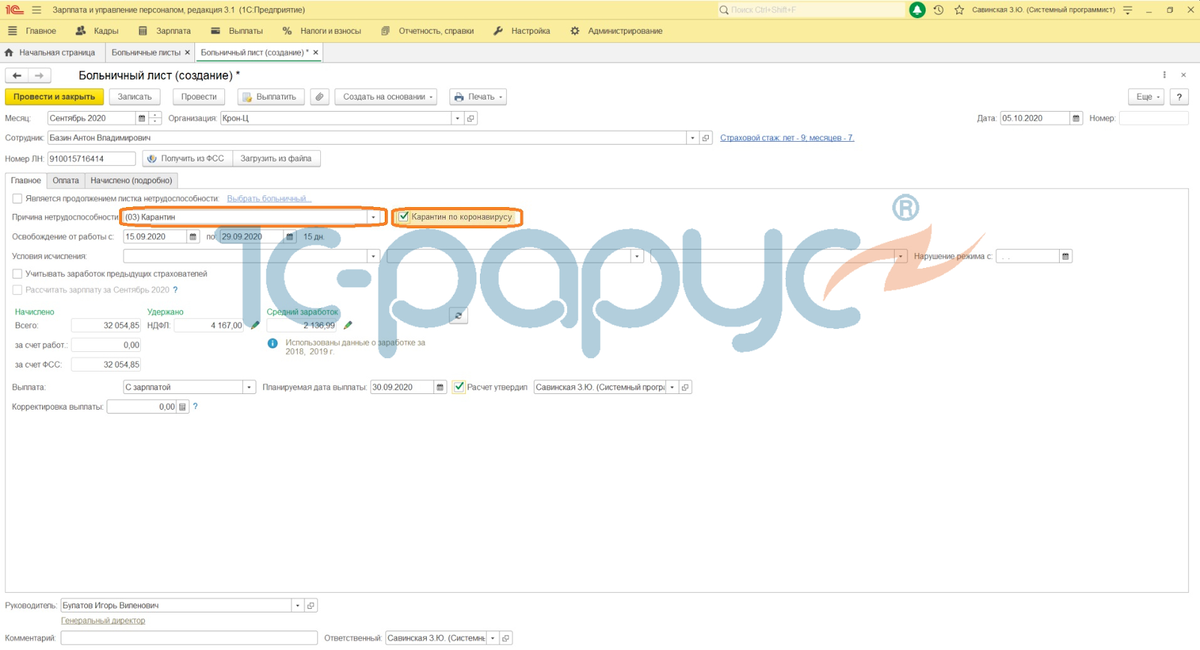Open the history clock icon
Image resolution: width=1200 pixels, height=650 pixels.
(x=938, y=10)
